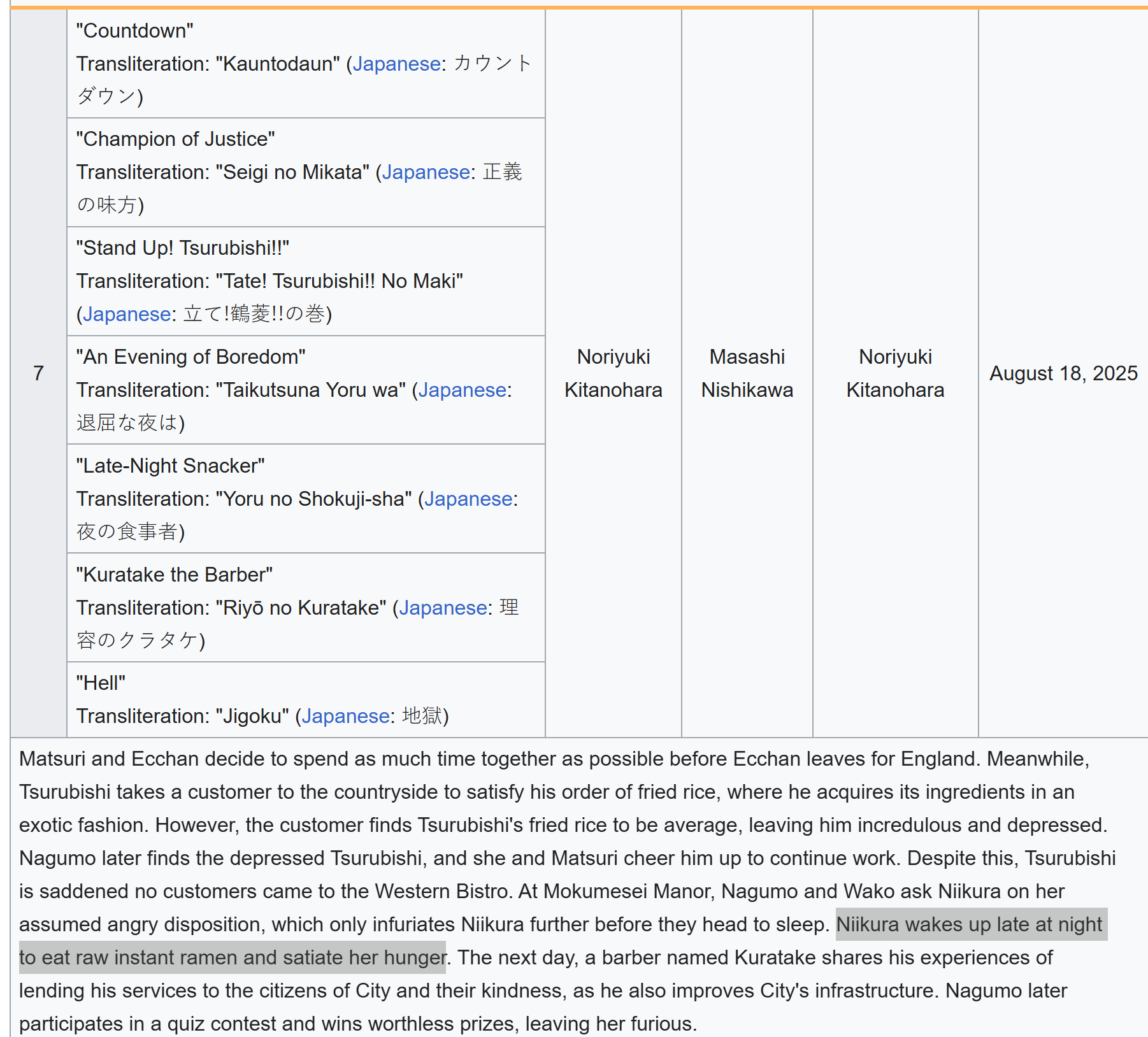Open the Japanese link beside Seigi no Mikata
The image size is (1148, 1037).
426,172
